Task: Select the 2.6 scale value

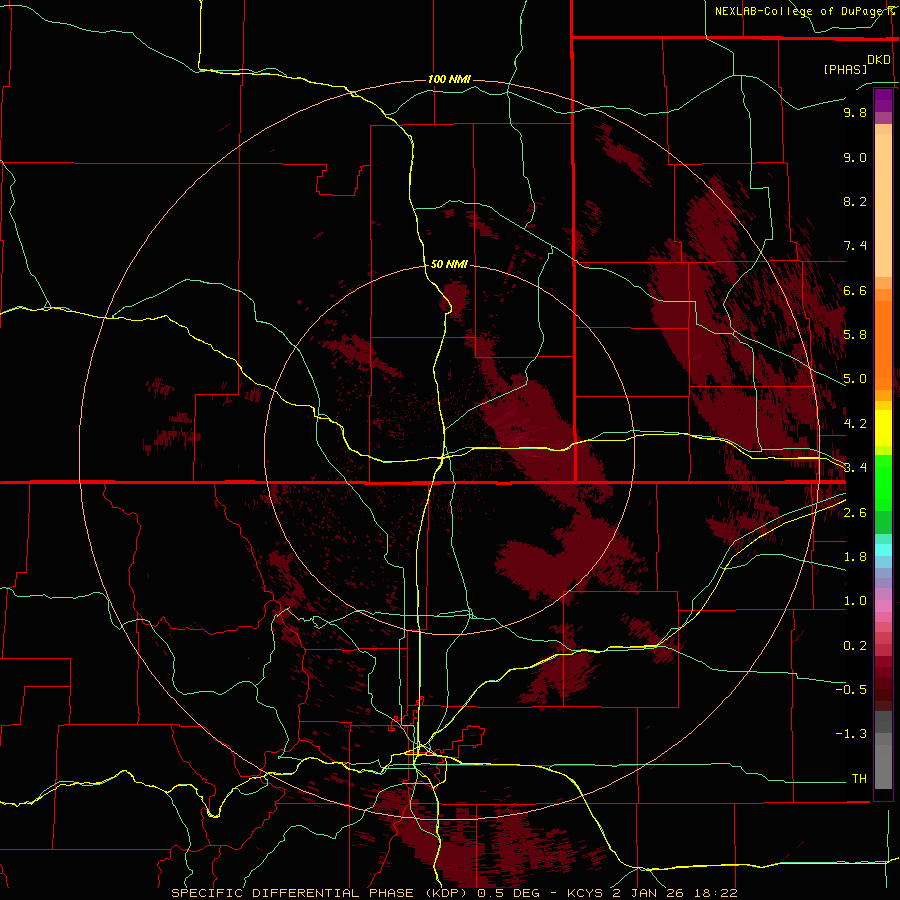Action: point(855,513)
